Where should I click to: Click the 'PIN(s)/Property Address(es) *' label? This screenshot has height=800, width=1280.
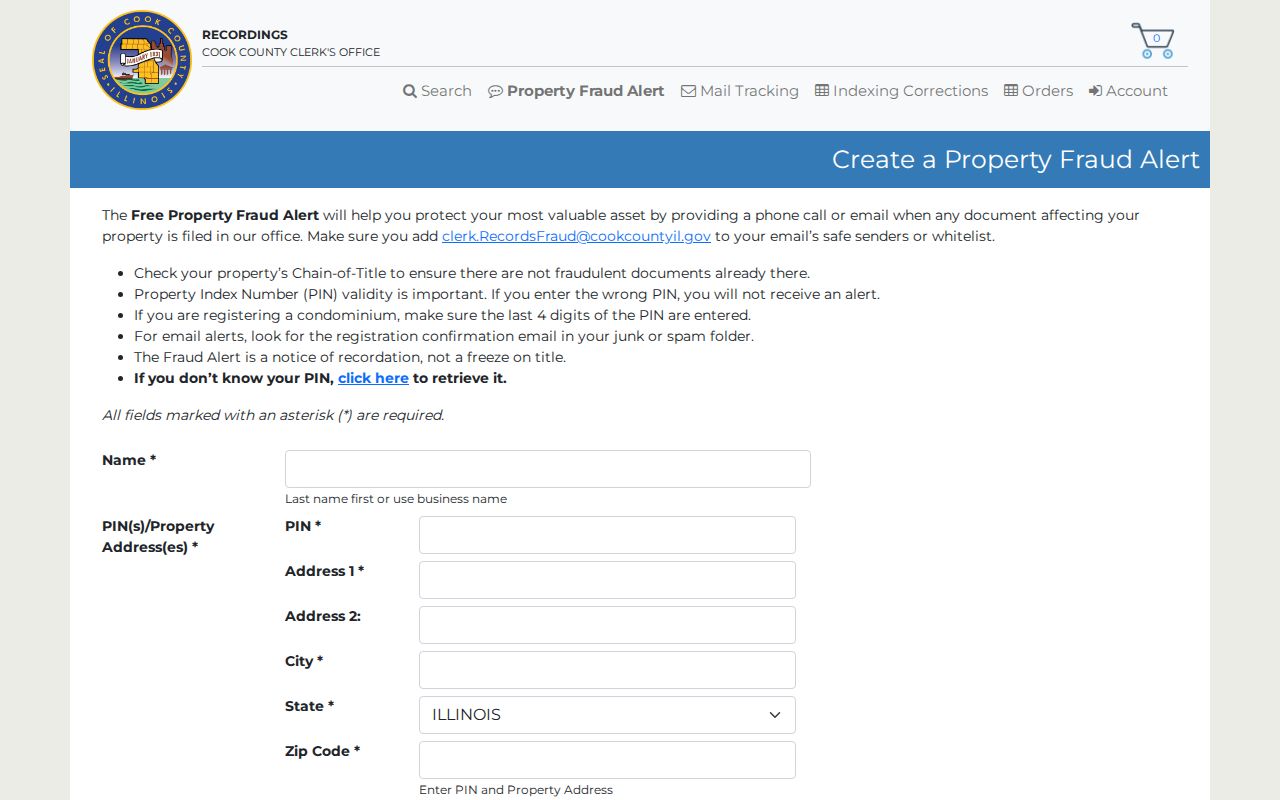click(158, 537)
